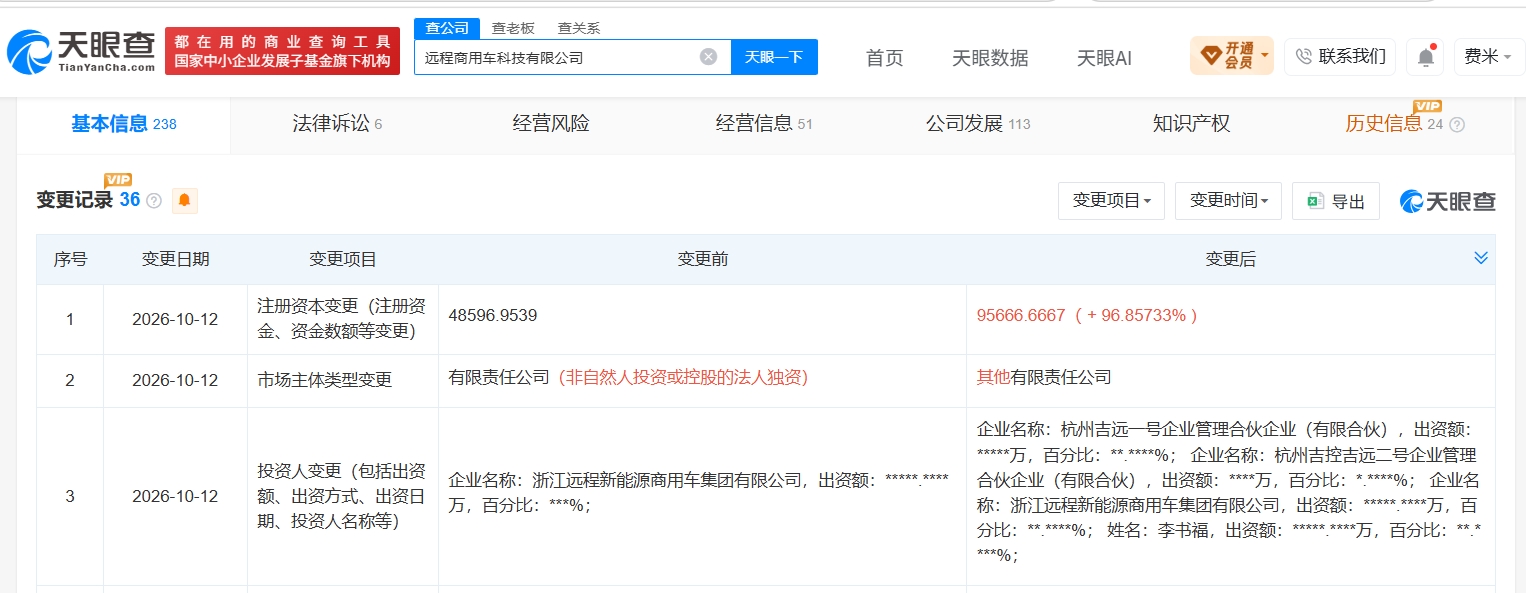Click the value 48596.9539 in row 1
Image resolution: width=1526 pixels, height=593 pixels.
coord(493,315)
